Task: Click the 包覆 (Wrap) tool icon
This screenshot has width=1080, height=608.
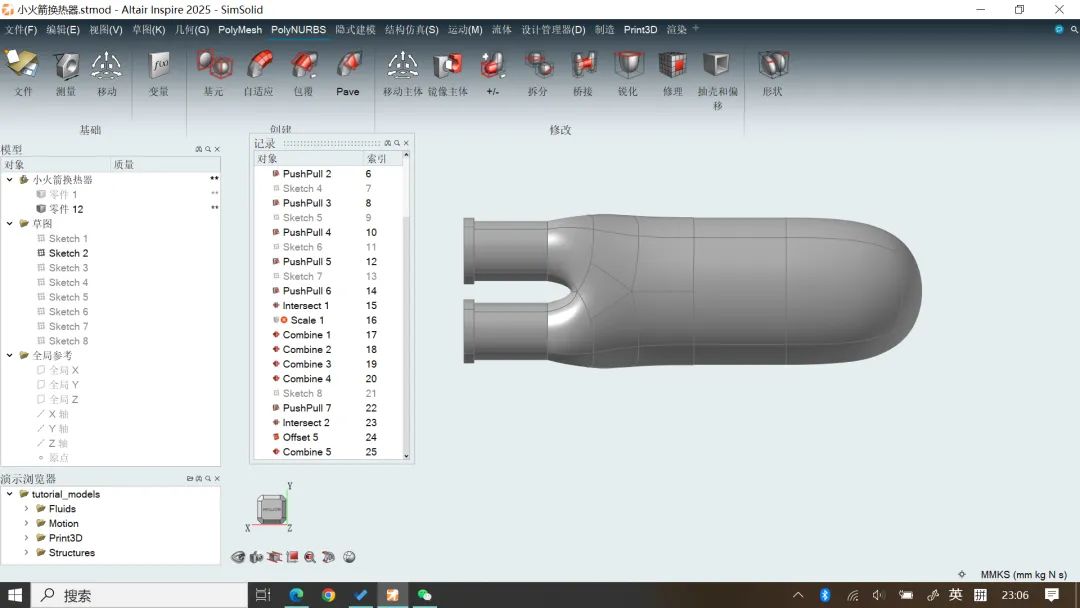Action: (303, 67)
